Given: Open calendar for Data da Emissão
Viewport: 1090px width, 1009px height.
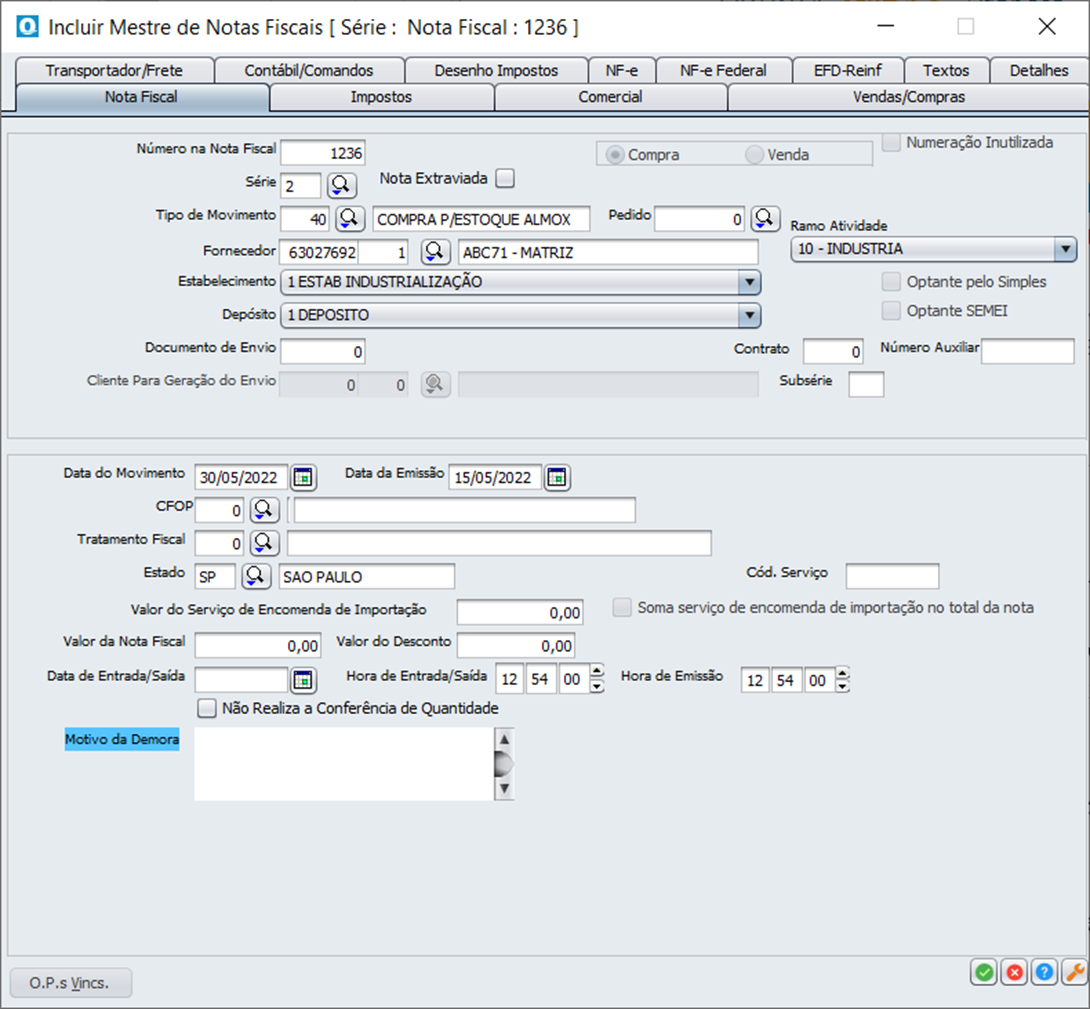Looking at the screenshot, I should 557,477.
